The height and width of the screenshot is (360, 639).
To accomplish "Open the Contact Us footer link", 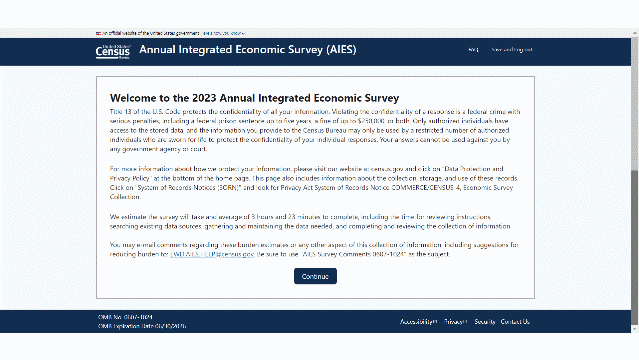I will [x=515, y=322].
